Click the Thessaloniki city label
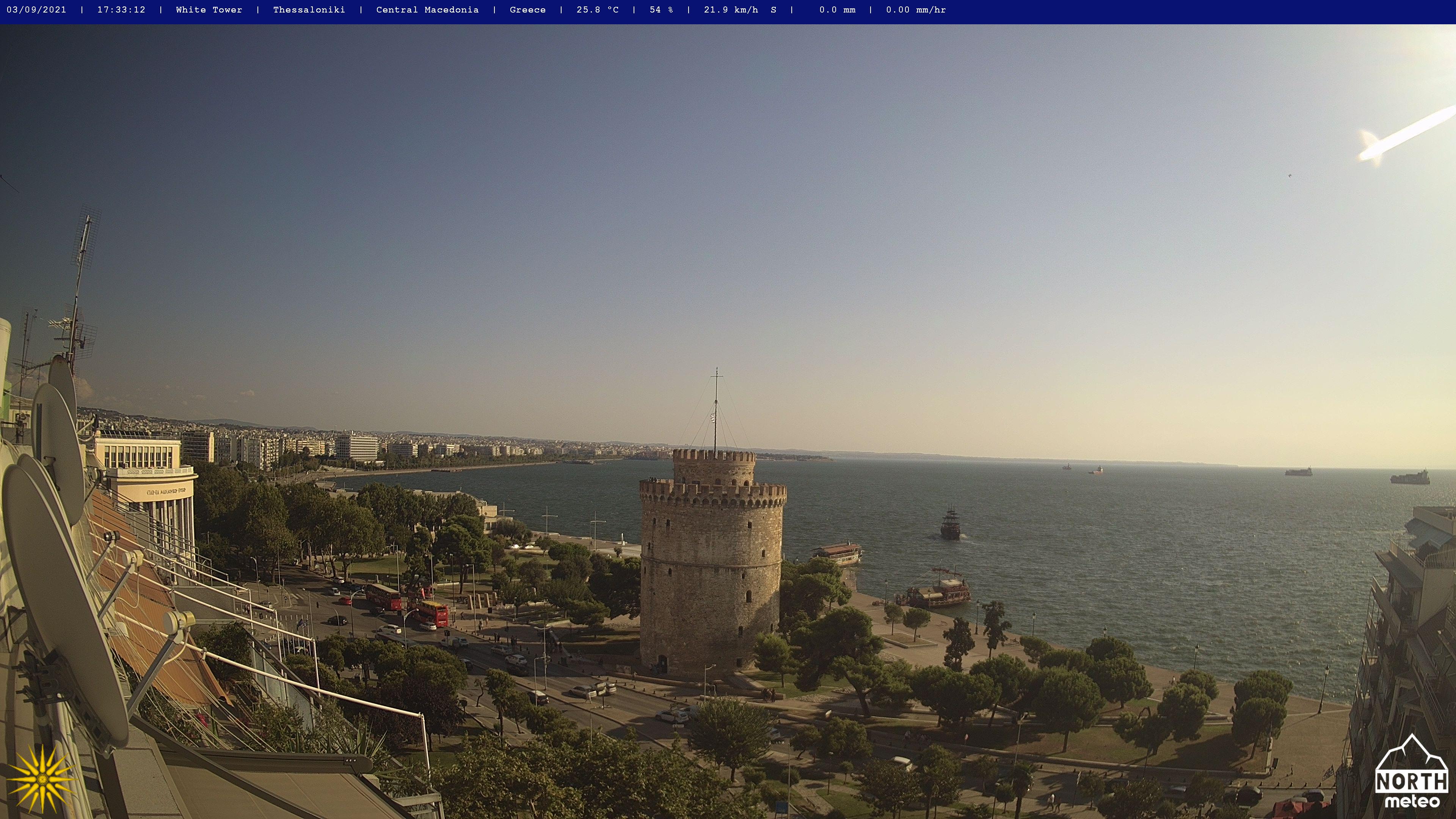1456x819 pixels. coord(309,9)
